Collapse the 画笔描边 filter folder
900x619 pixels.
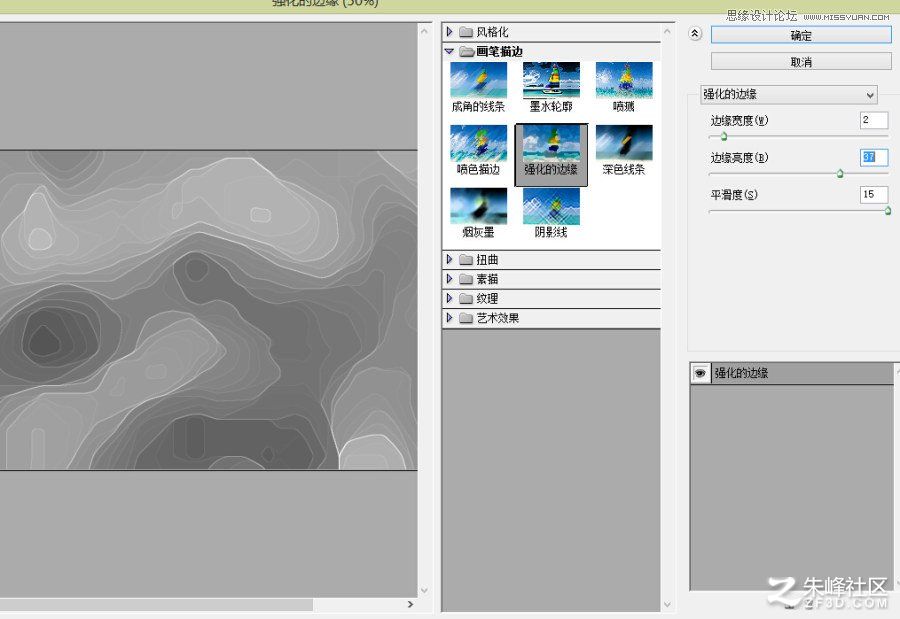[x=449, y=51]
